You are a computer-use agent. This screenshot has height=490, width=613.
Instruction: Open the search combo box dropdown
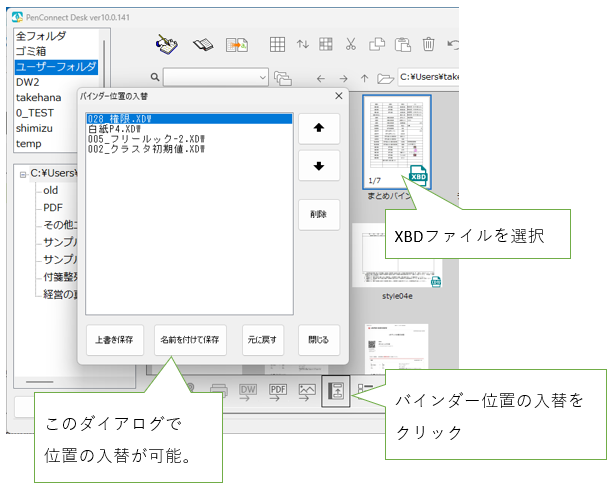[263, 77]
